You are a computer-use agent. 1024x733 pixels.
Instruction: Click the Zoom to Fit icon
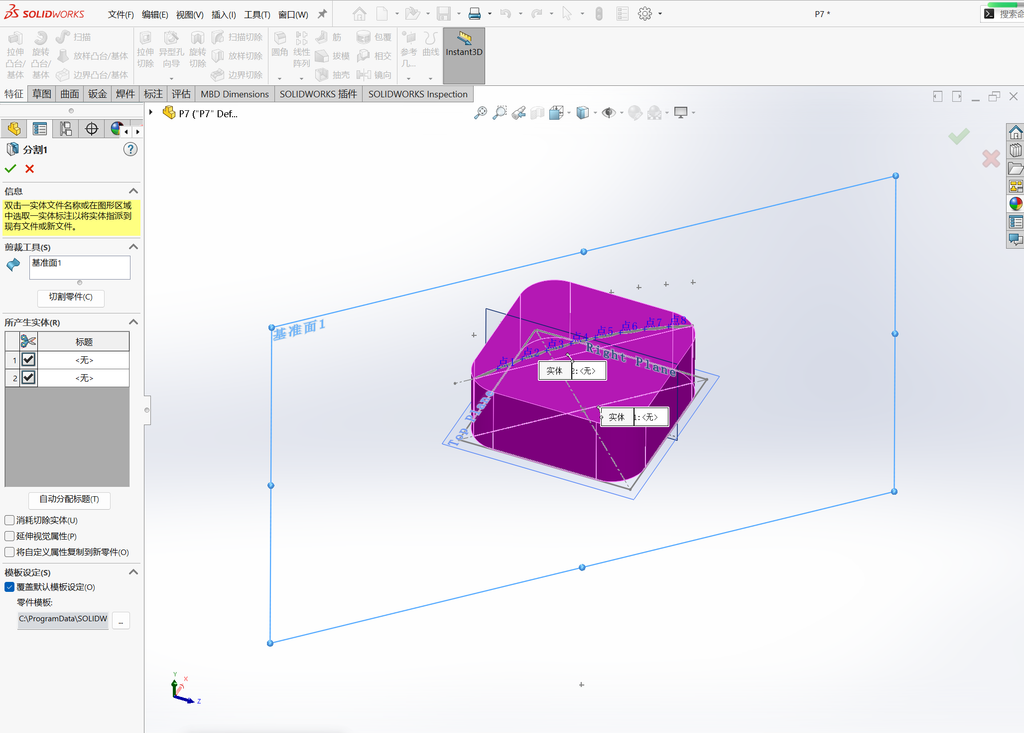point(480,113)
